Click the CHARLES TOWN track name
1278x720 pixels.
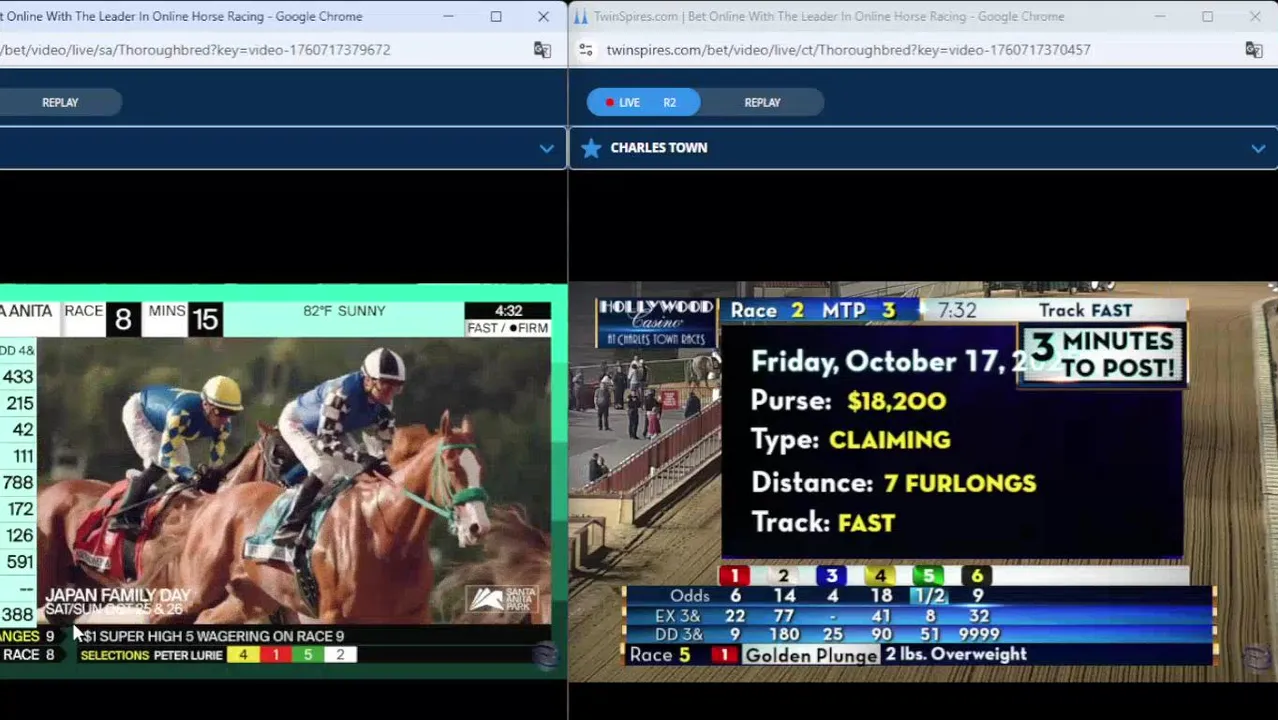pyautogui.click(x=658, y=148)
